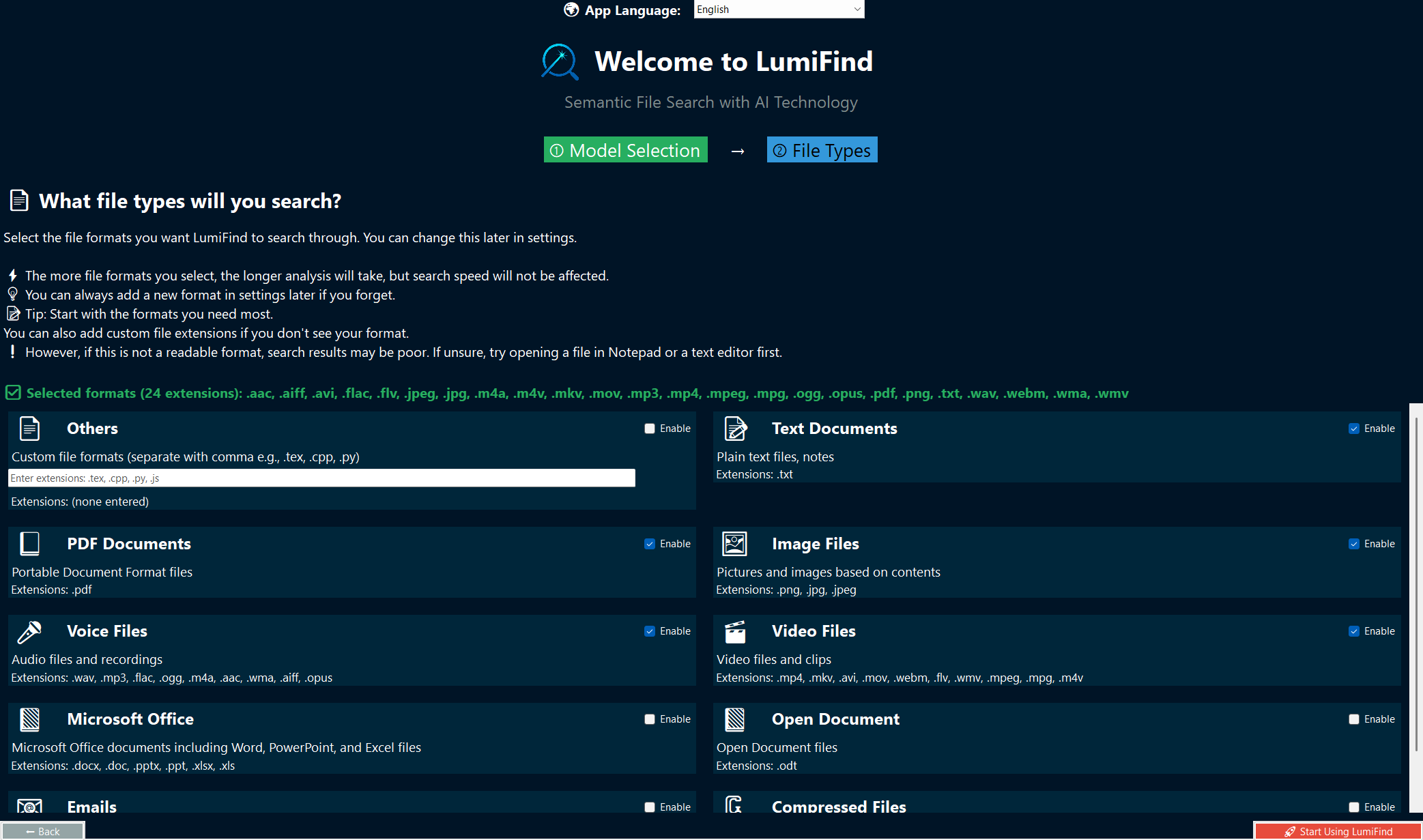Viewport: 1423px width, 840px height.
Task: Click the Back button
Action: 42,831
